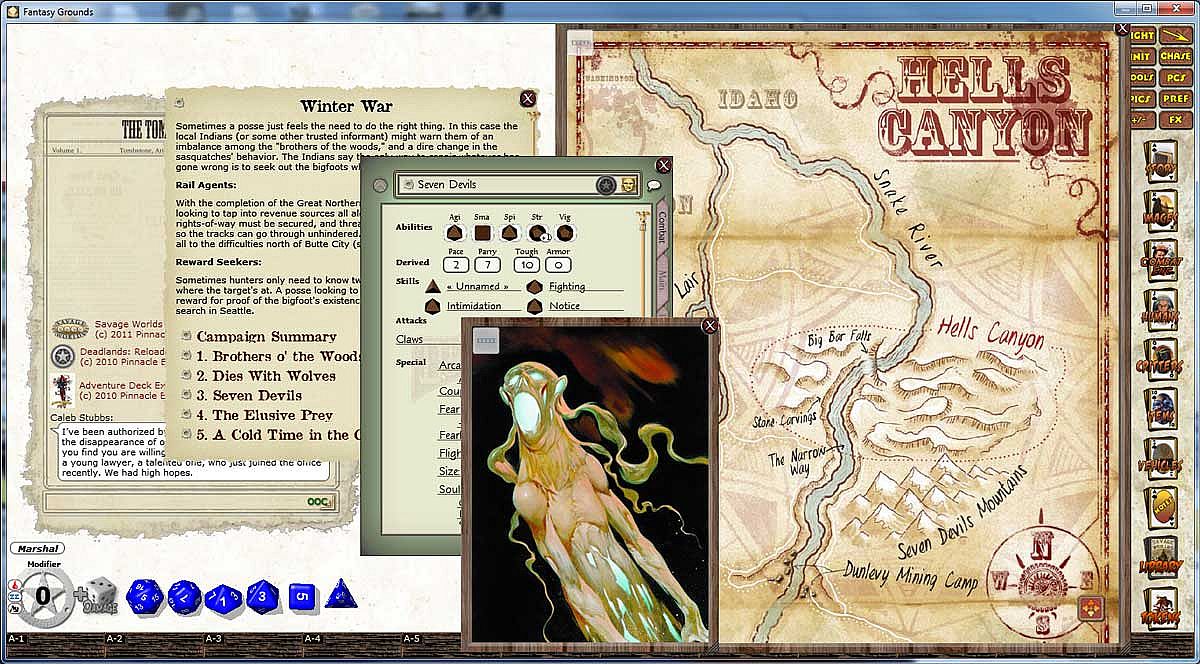
Task: Open 1. Brothers o' the Woods link
Action: pyautogui.click(x=278, y=356)
